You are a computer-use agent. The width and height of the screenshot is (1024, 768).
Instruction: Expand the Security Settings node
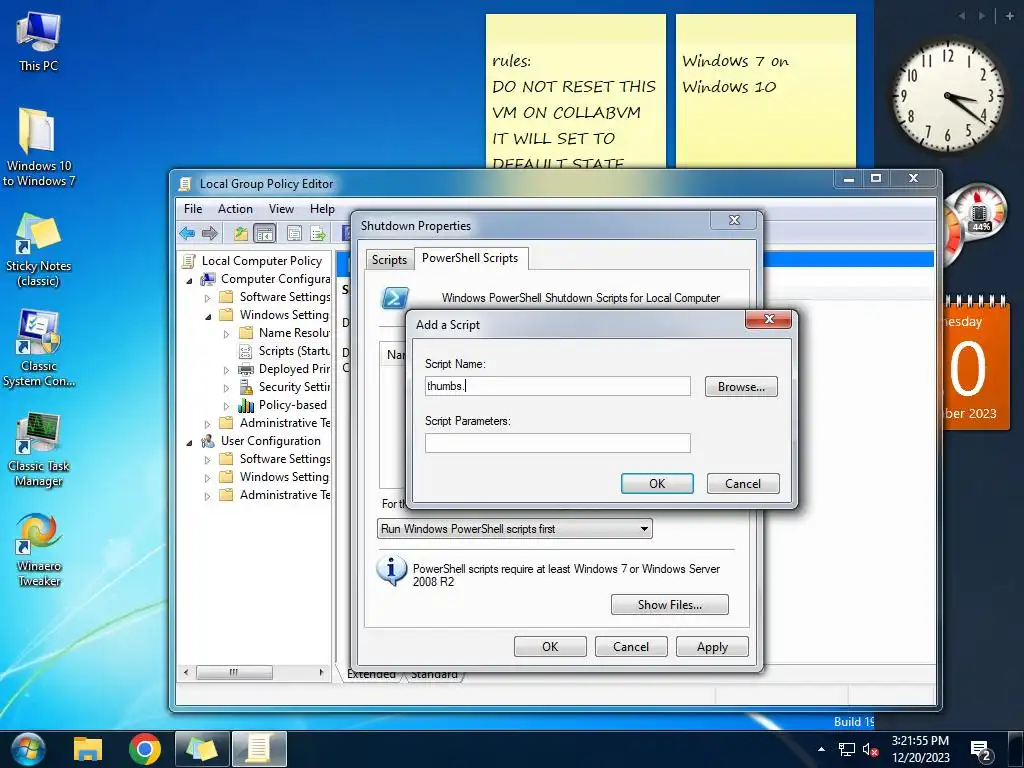click(227, 388)
